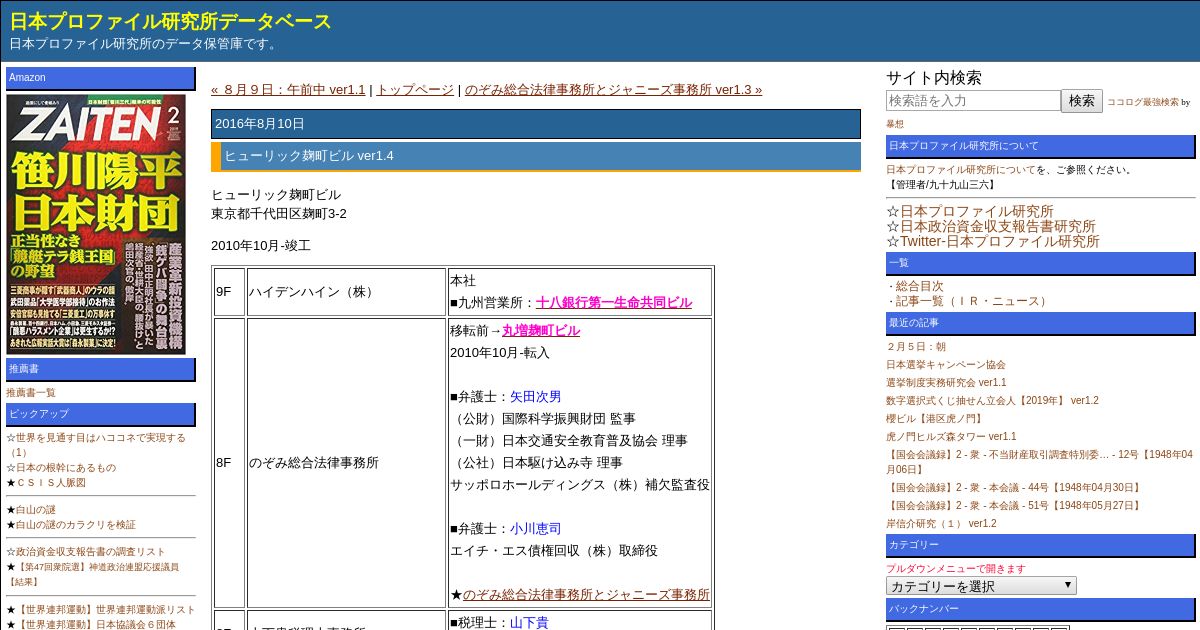Open 総合目次 link
Screen dimensions: 1200x630
coord(919,286)
